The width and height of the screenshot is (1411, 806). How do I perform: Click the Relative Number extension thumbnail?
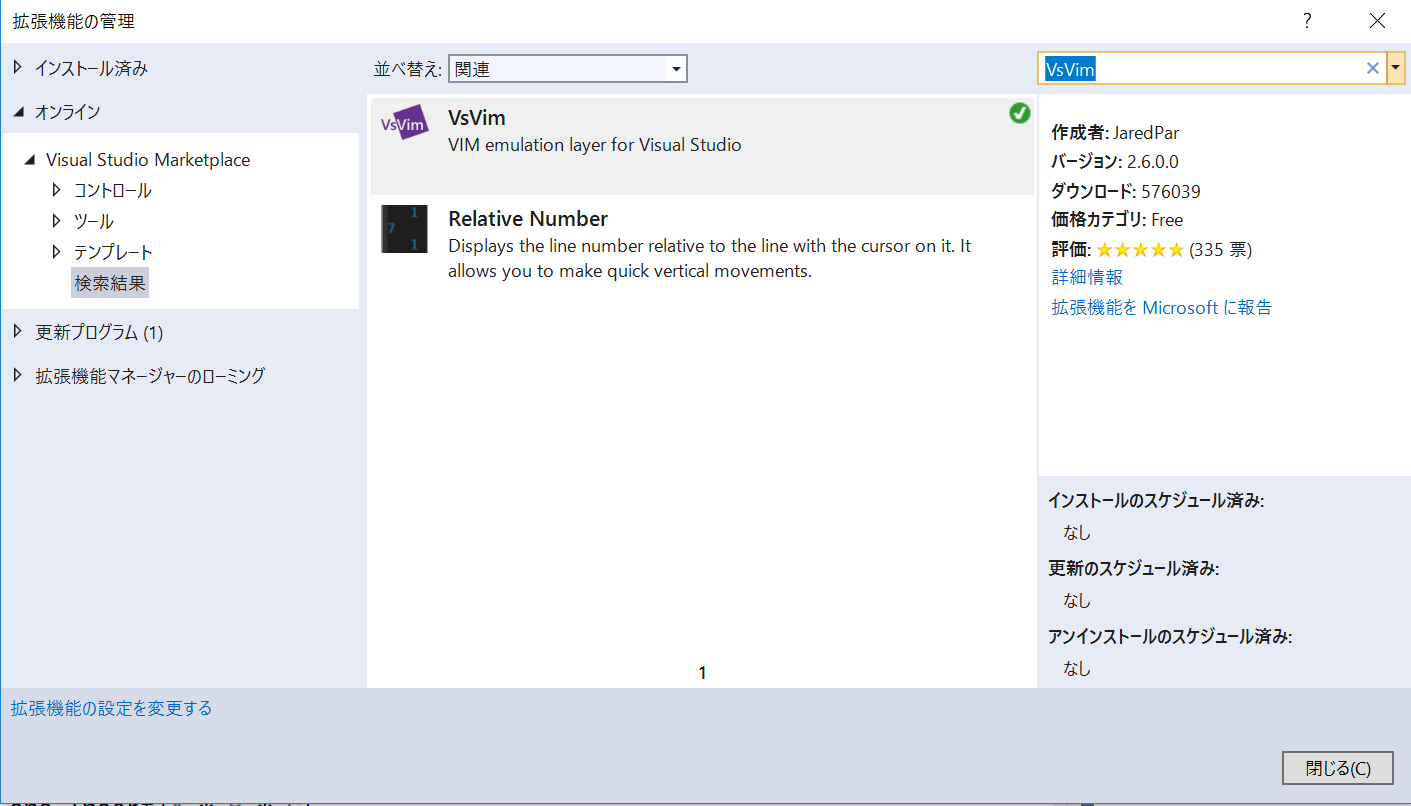(404, 230)
